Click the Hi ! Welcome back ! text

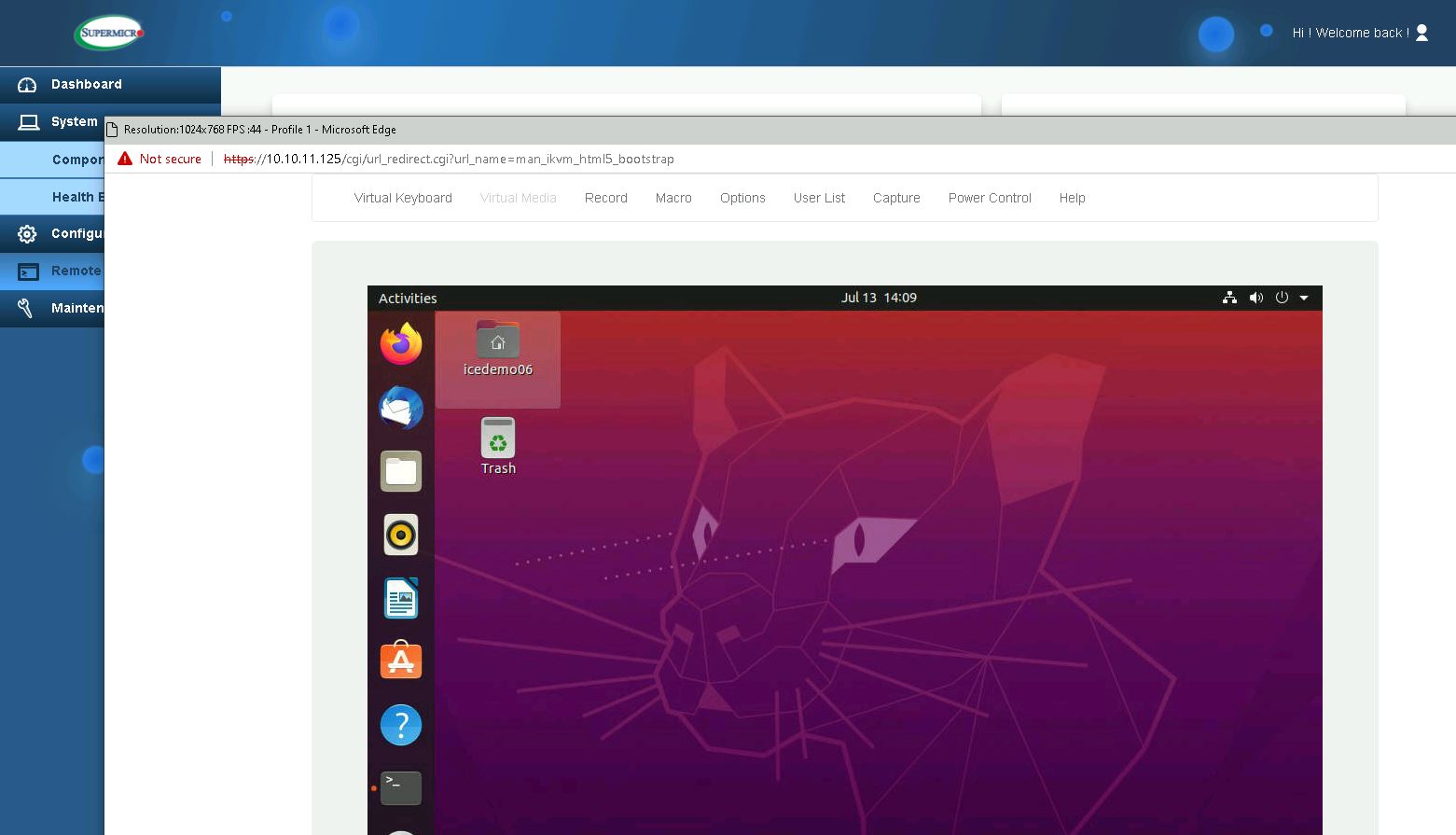[x=1351, y=33]
